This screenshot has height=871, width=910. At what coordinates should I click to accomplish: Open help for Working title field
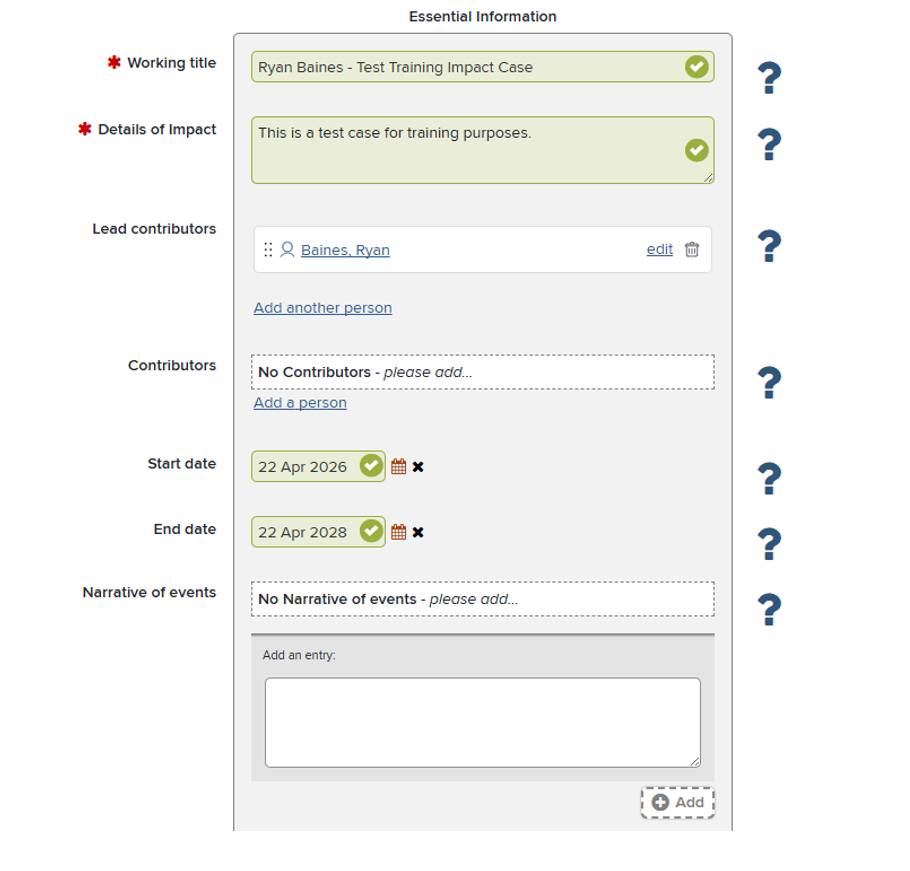(x=770, y=78)
